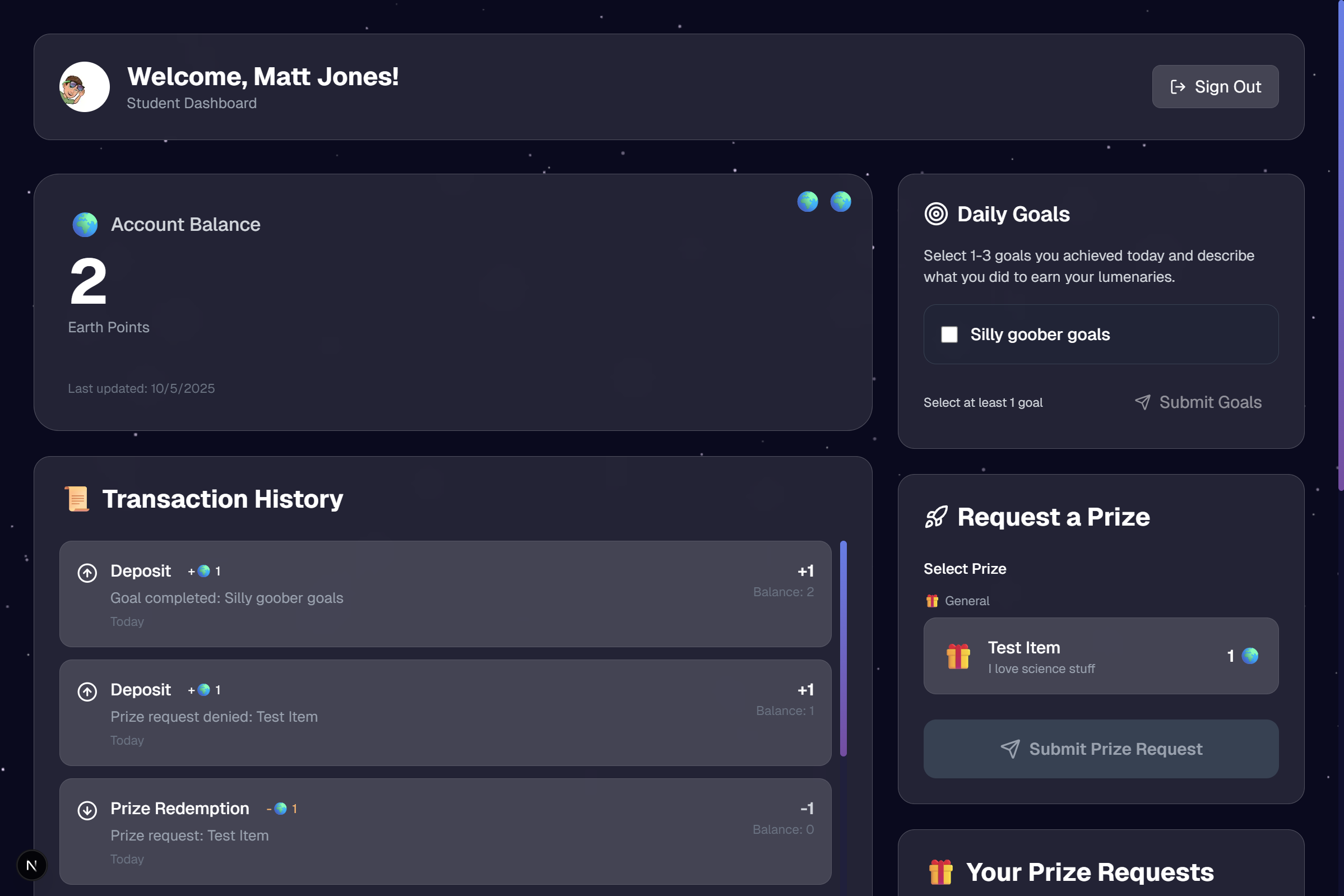The height and width of the screenshot is (896, 1344).
Task: Click the scroll icon next to Transaction History
Action: click(x=78, y=499)
